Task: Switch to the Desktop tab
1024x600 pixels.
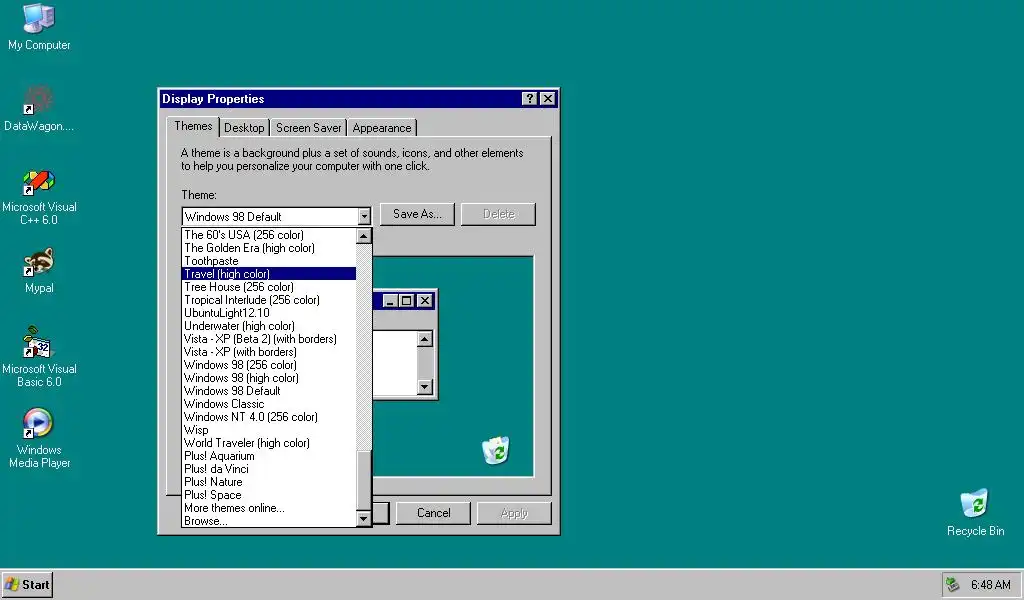Action: 244,128
